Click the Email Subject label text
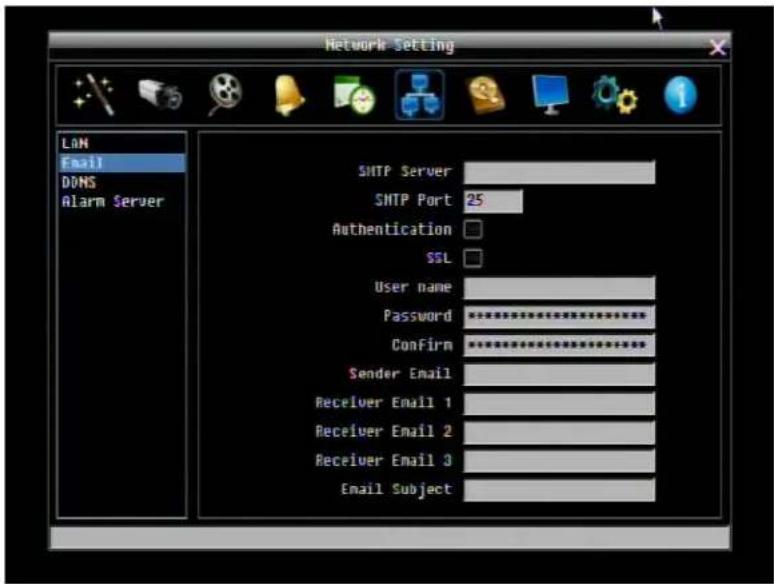The width and height of the screenshot is (774, 584). [396, 489]
